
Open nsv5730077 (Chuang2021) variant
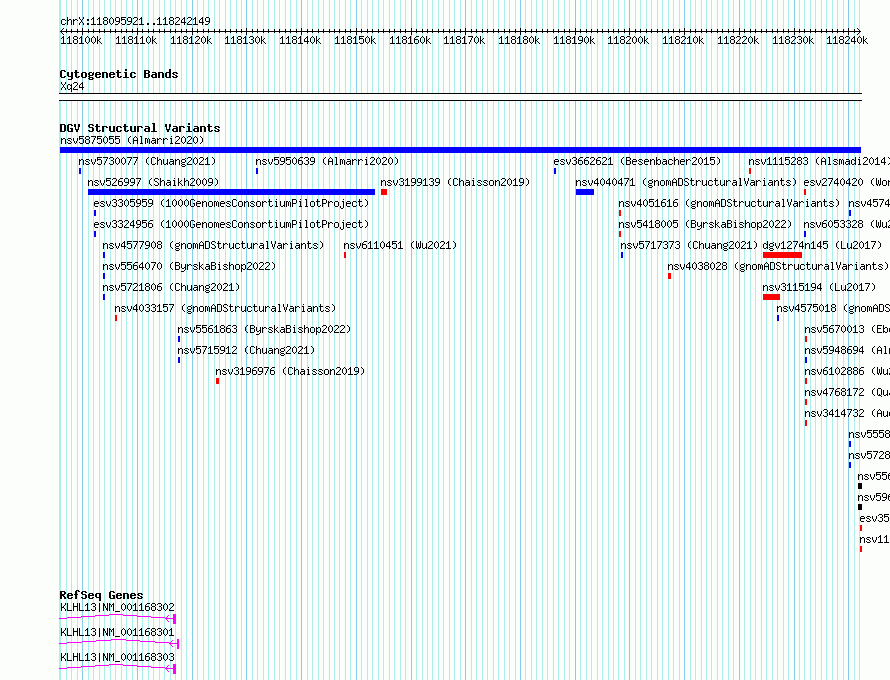click(148, 161)
